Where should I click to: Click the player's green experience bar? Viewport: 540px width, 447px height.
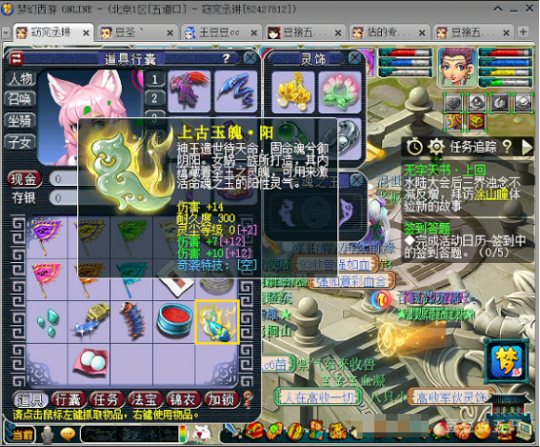[x=505, y=83]
